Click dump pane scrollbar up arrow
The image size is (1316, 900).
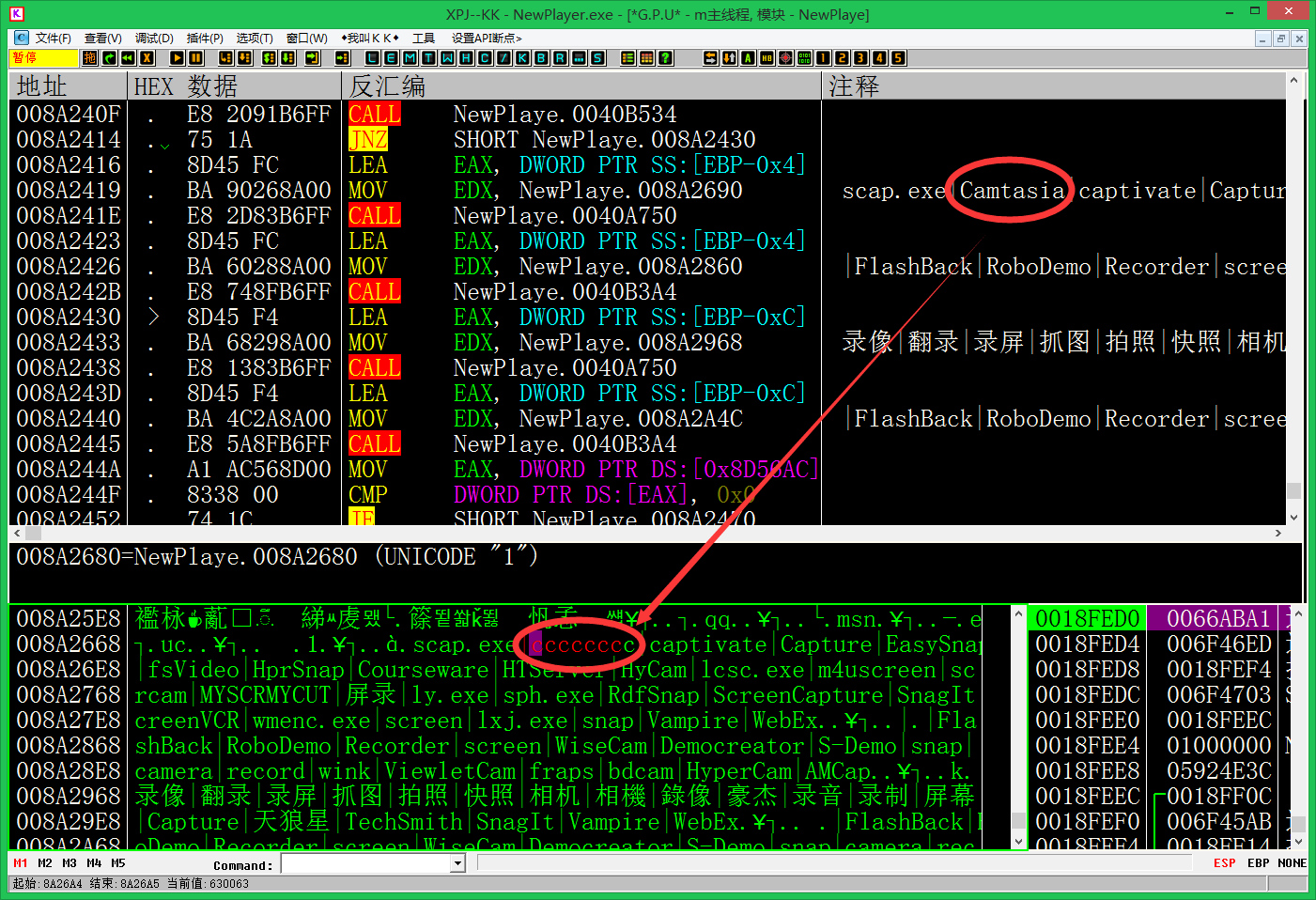pos(1019,613)
